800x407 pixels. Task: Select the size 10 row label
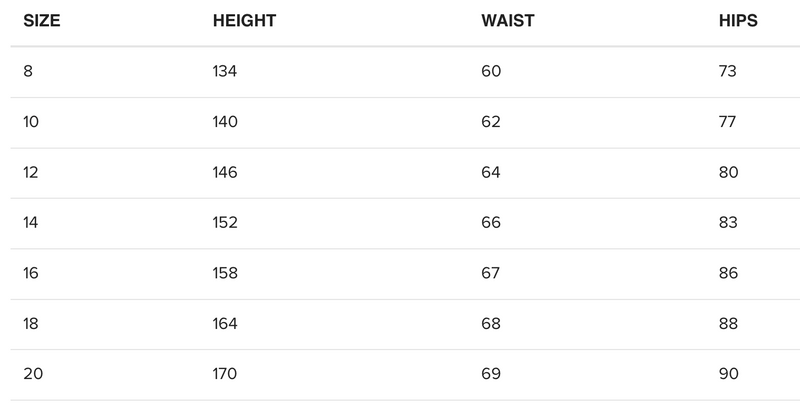coord(31,122)
